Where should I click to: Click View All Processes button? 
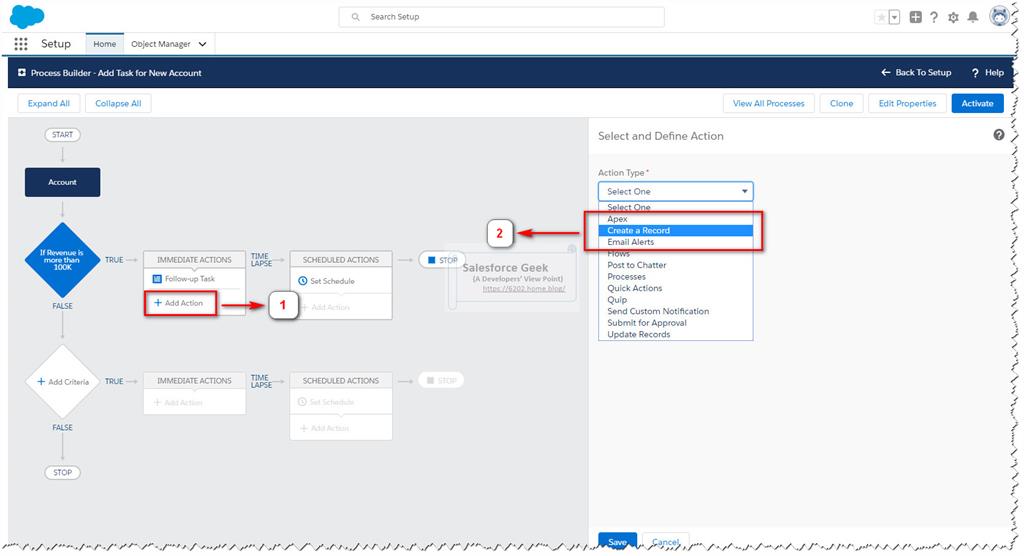769,103
